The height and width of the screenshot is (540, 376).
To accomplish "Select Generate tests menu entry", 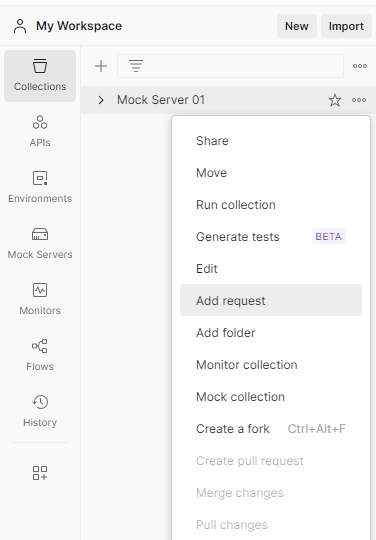I will tap(271, 237).
